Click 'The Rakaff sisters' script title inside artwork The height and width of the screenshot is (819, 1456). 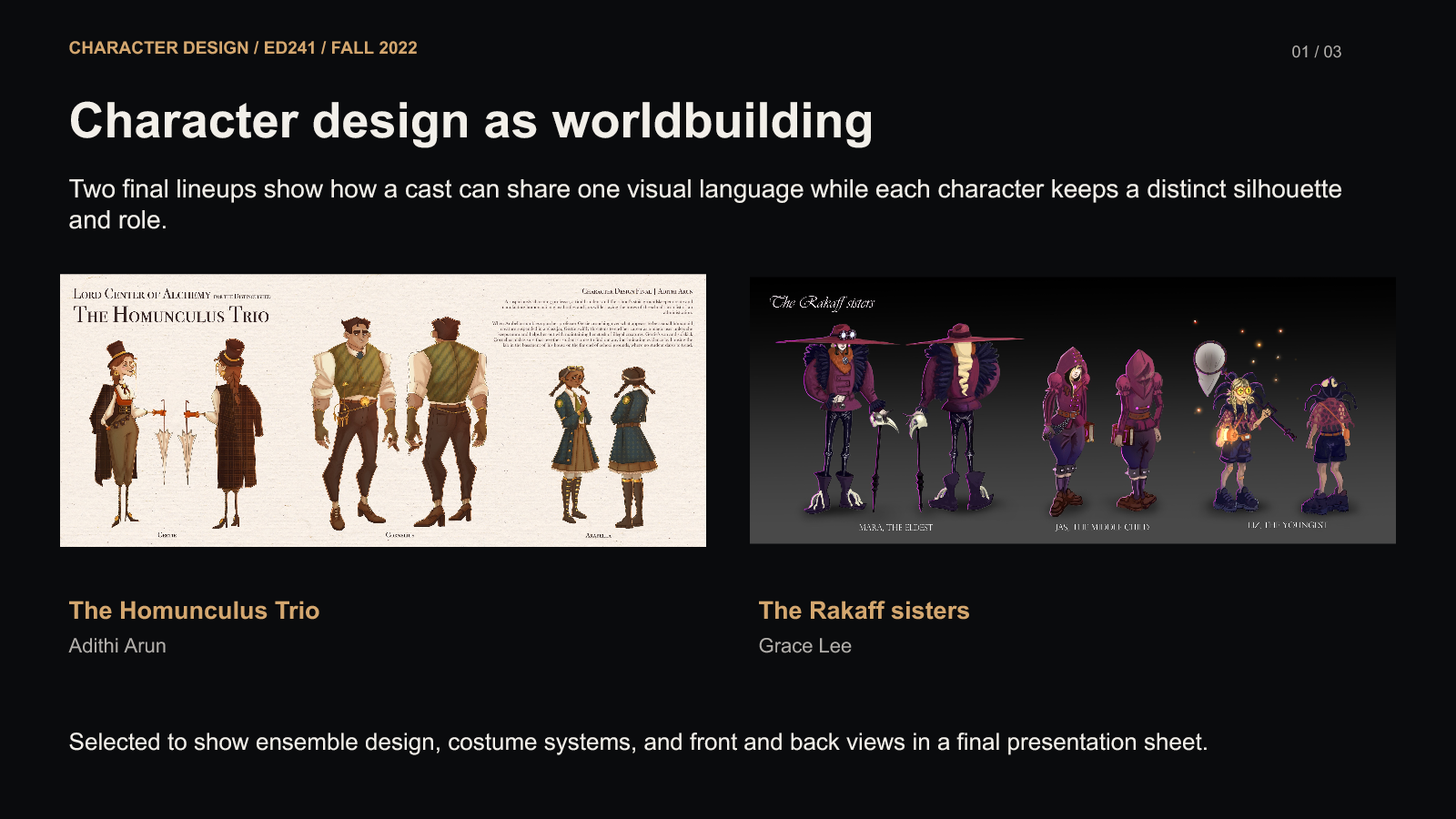click(x=823, y=302)
